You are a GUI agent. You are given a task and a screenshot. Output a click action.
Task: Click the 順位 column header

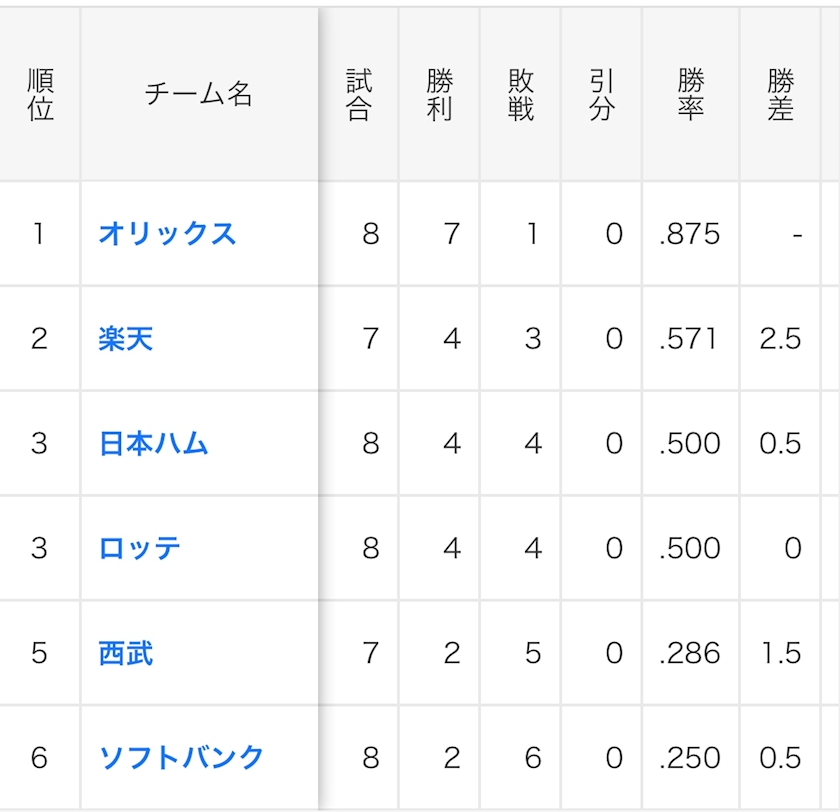40,95
